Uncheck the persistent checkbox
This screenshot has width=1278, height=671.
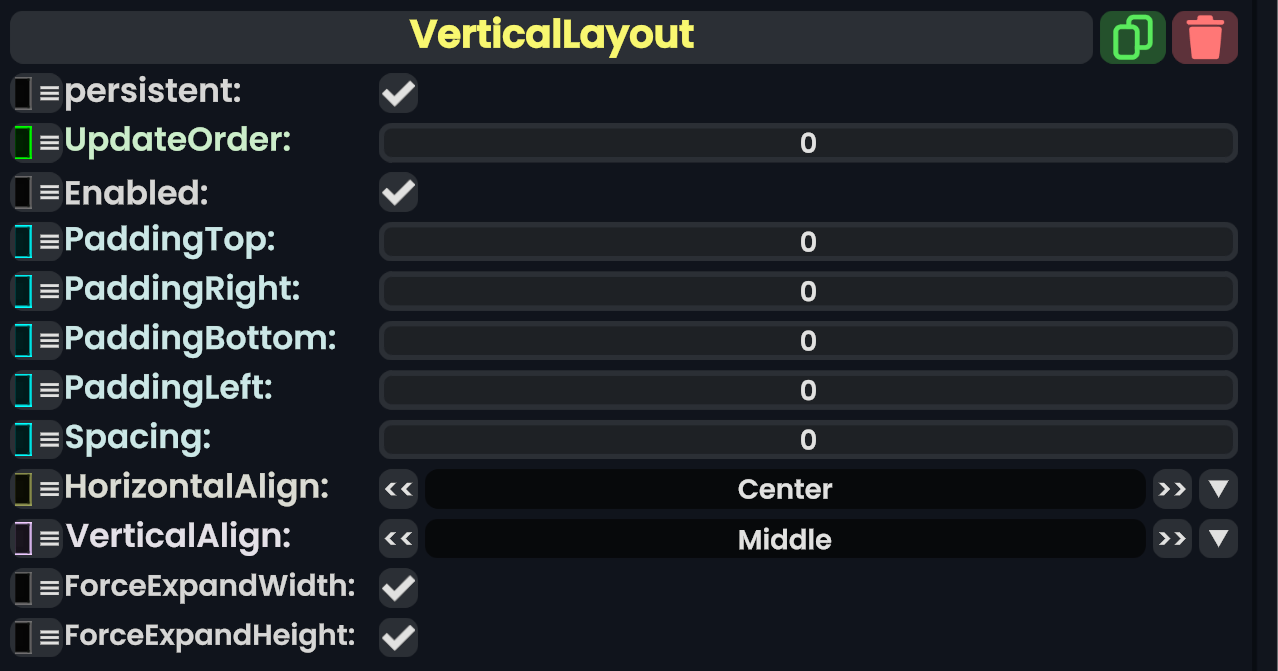pos(398,94)
